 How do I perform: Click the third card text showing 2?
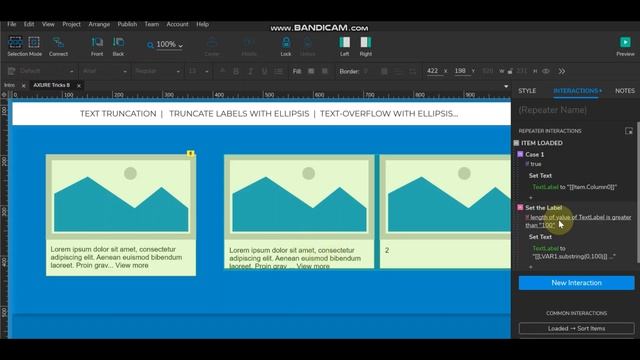[387, 250]
